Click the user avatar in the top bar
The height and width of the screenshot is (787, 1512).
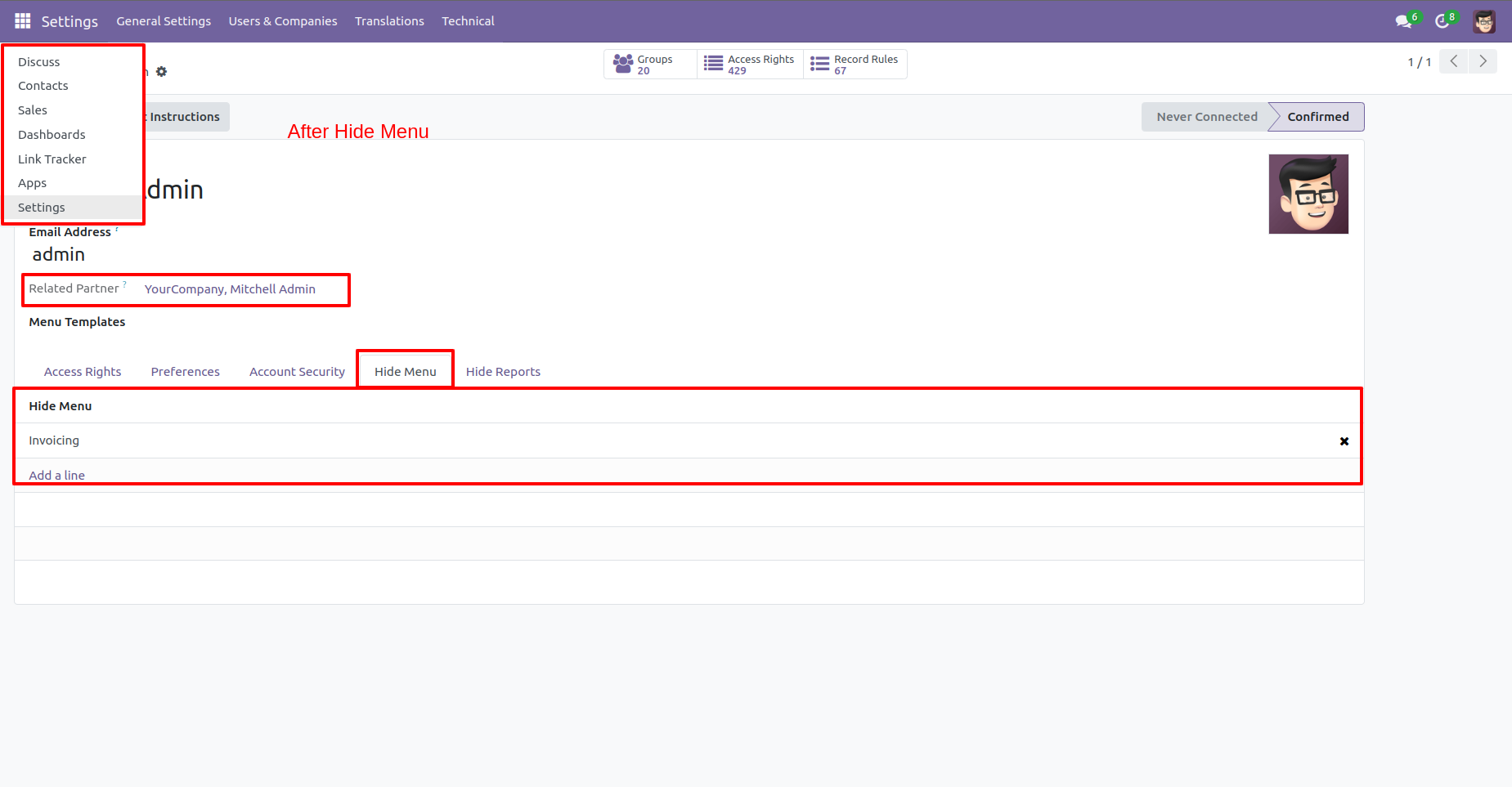(1483, 20)
